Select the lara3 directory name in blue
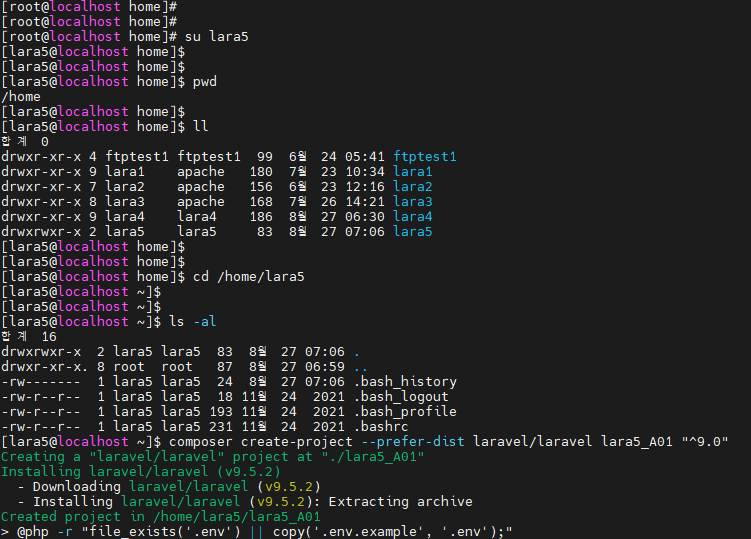Viewport: 751px width, 539px height. point(413,202)
